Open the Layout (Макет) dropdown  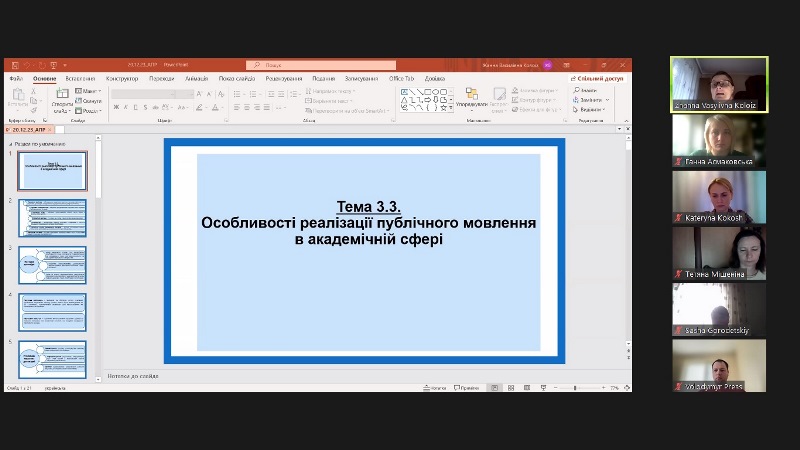click(88, 91)
